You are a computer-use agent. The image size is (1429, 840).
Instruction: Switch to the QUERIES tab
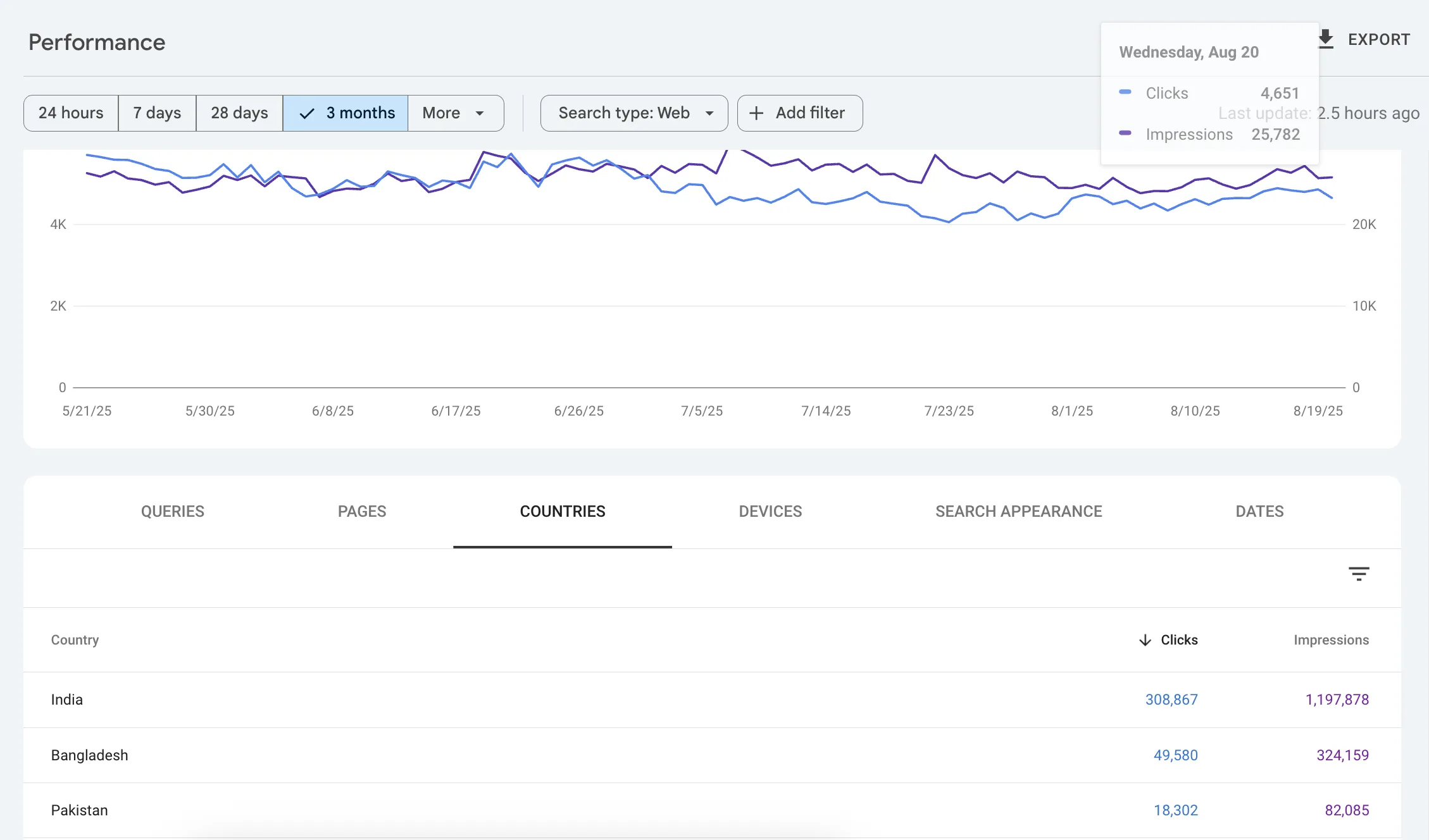[173, 512]
